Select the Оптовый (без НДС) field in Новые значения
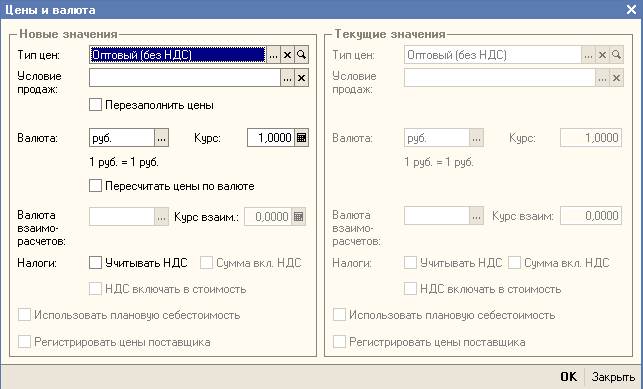The width and height of the screenshot is (643, 389). point(178,55)
